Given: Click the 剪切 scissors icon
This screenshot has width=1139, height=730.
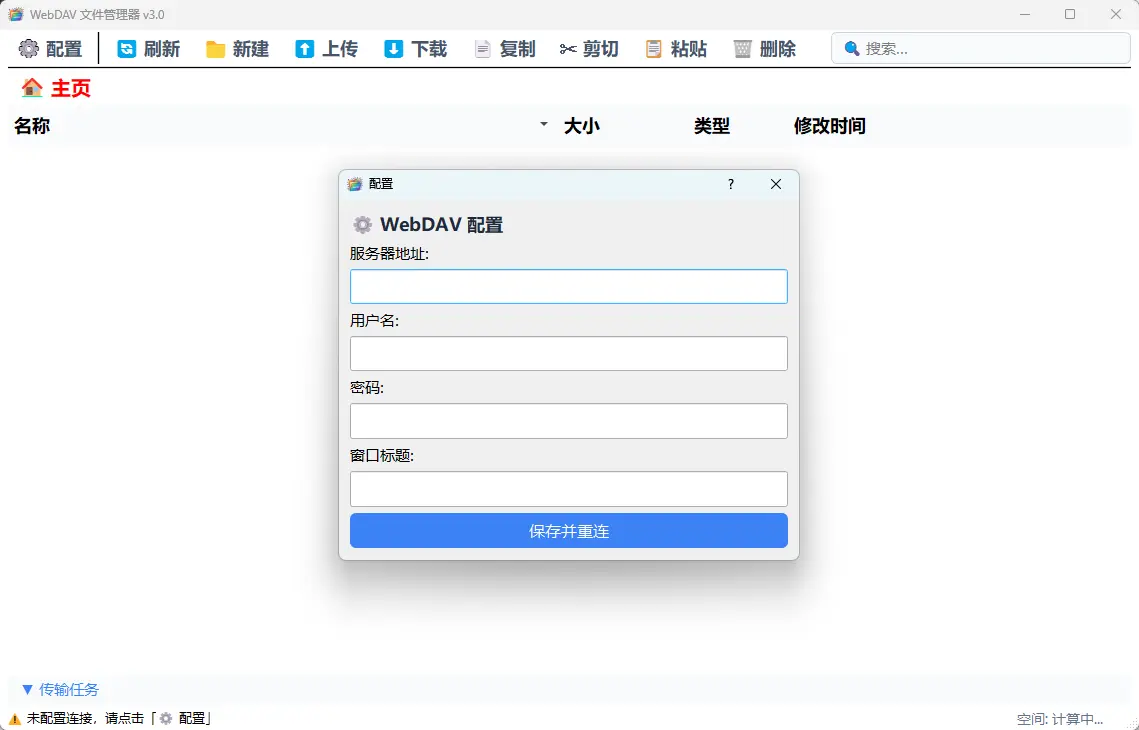Looking at the screenshot, I should (x=568, y=49).
